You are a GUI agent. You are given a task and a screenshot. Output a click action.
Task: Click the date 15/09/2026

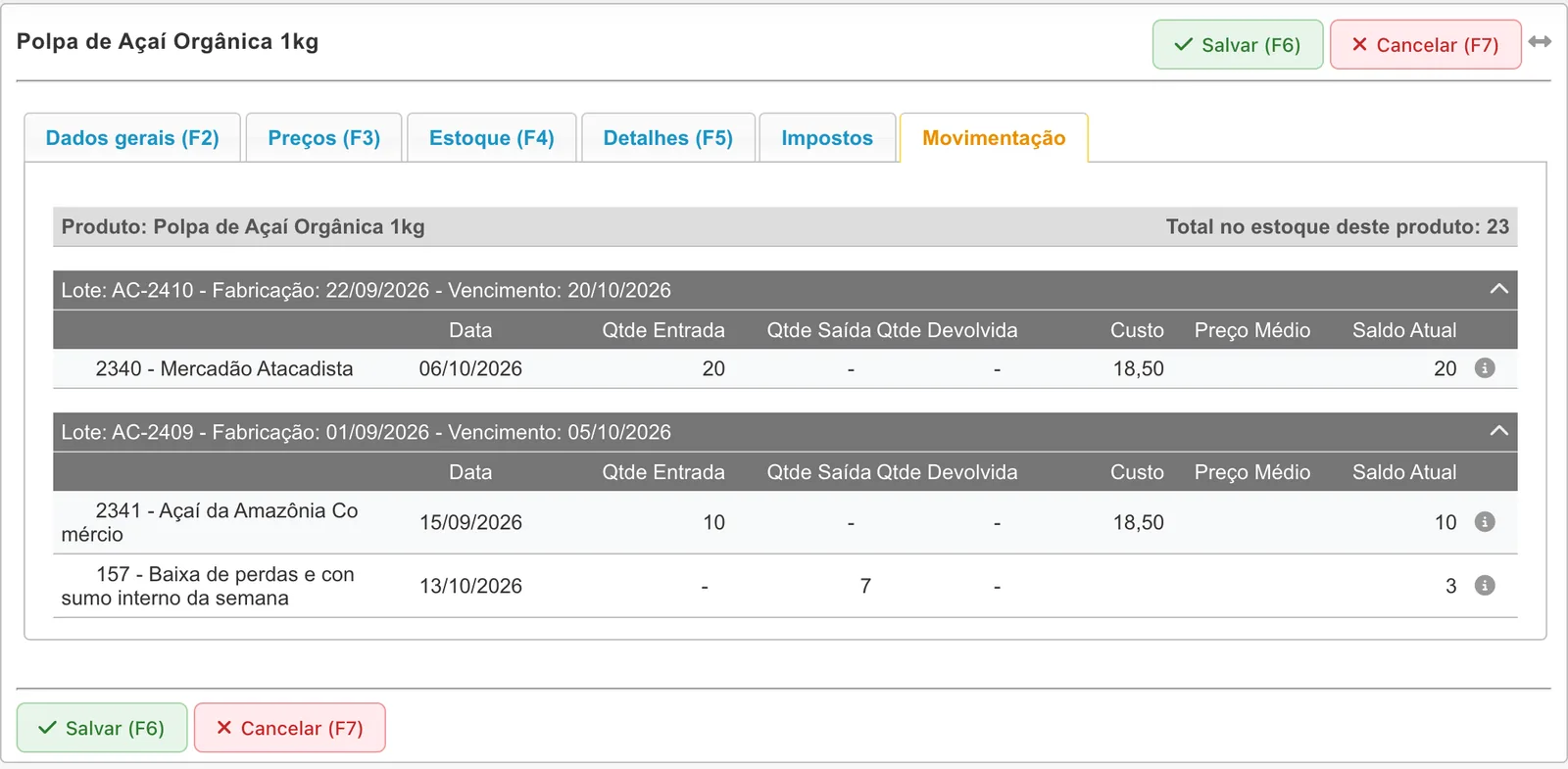(x=470, y=523)
